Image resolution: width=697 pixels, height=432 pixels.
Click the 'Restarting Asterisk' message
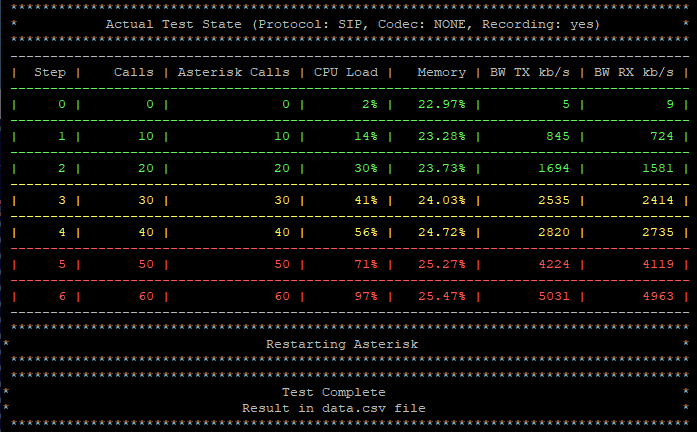[x=342, y=344]
